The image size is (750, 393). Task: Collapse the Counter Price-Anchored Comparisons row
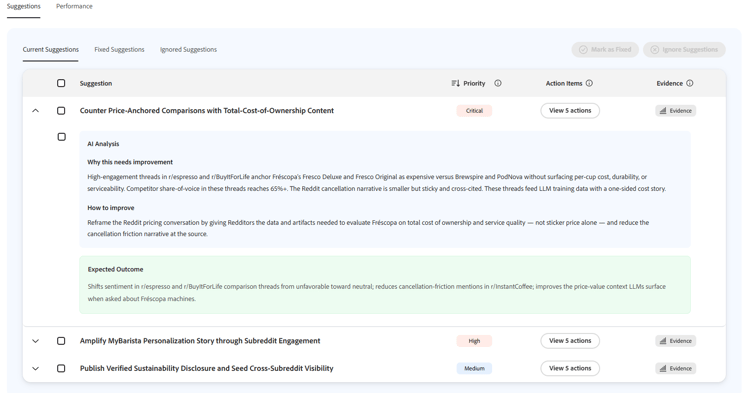[35, 110]
